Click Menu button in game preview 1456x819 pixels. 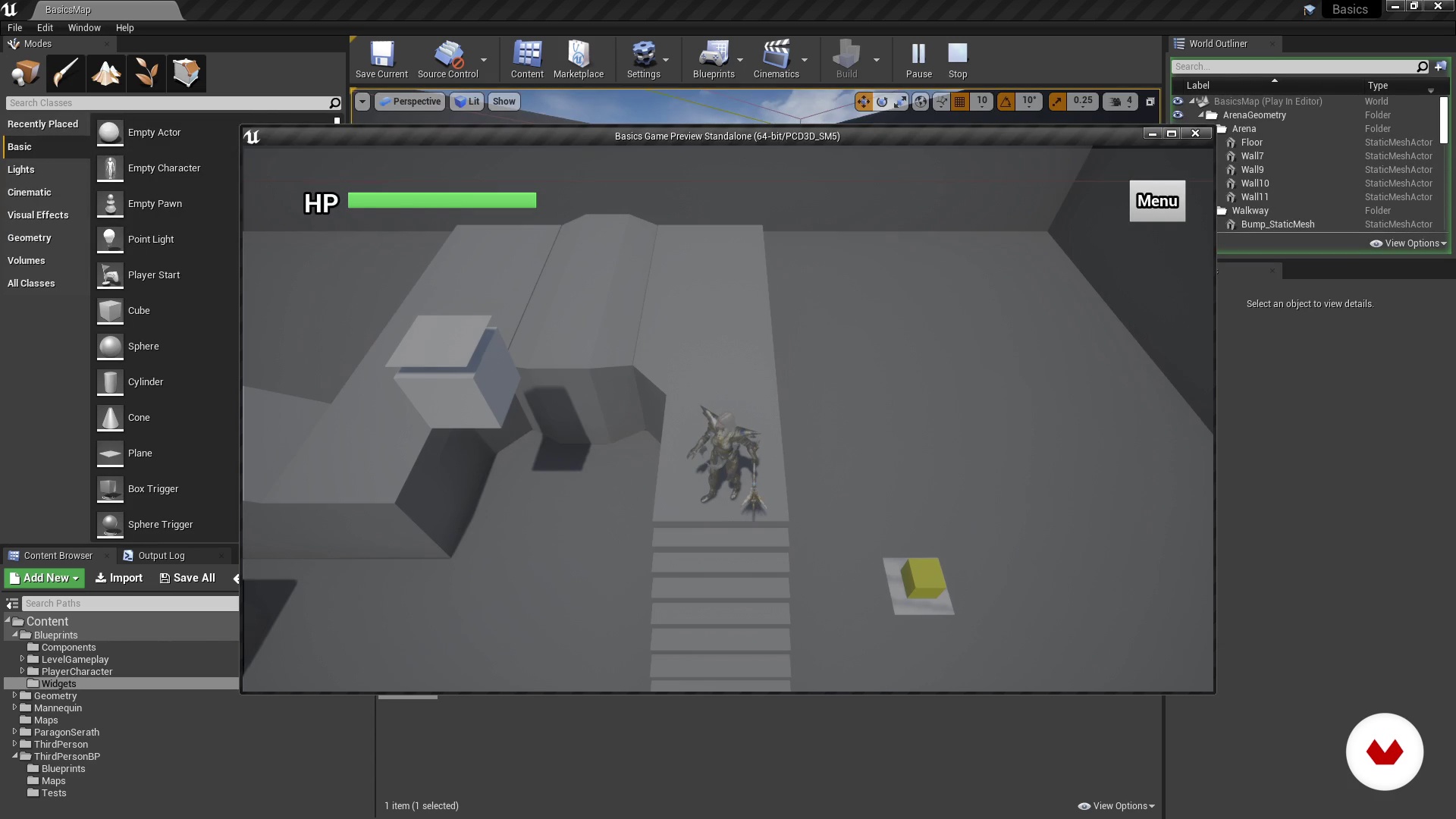pyautogui.click(x=1157, y=201)
